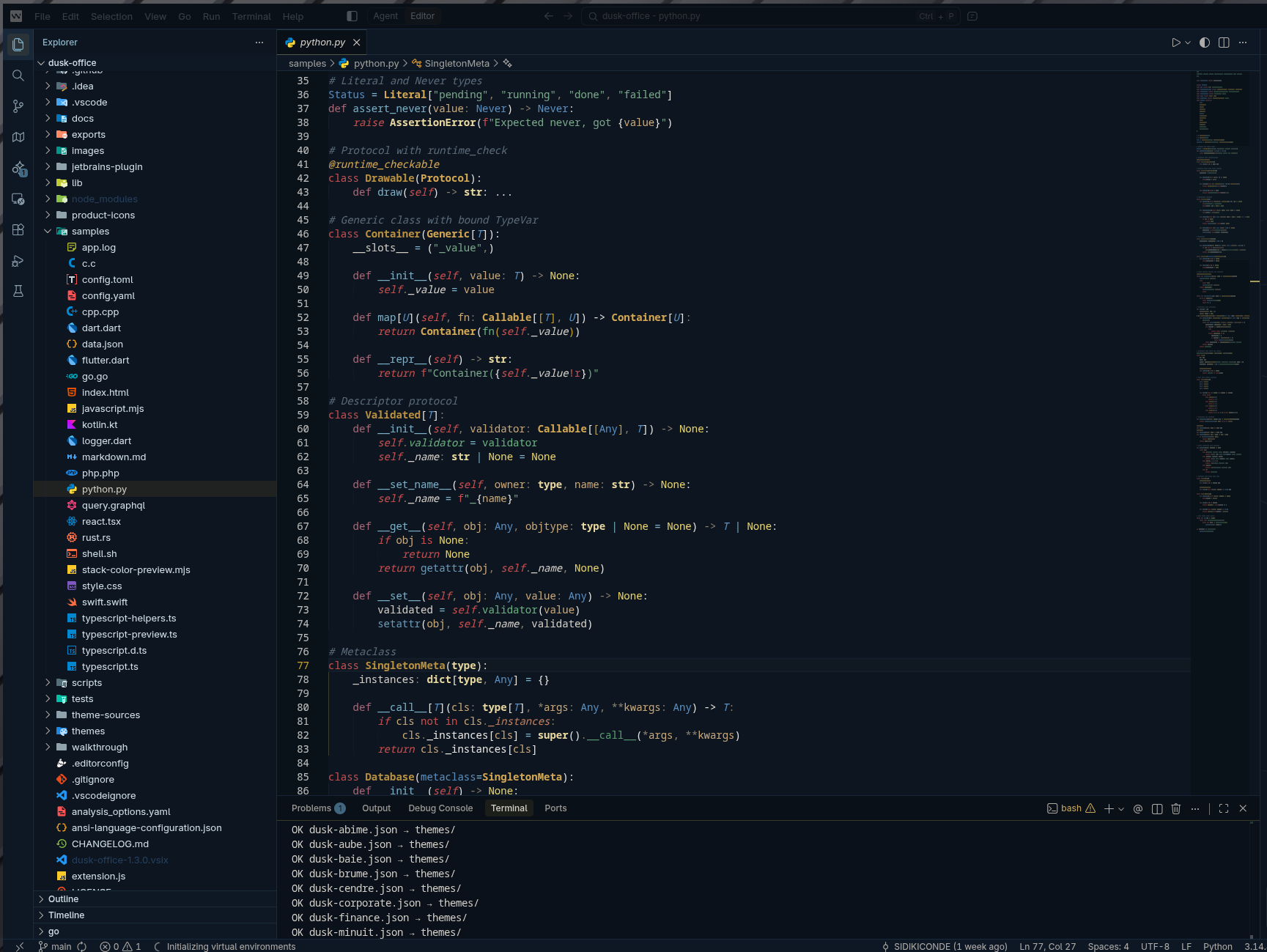Viewport: 1267px width, 952px height.
Task: Switch to the Problems panel tab
Action: pos(318,808)
